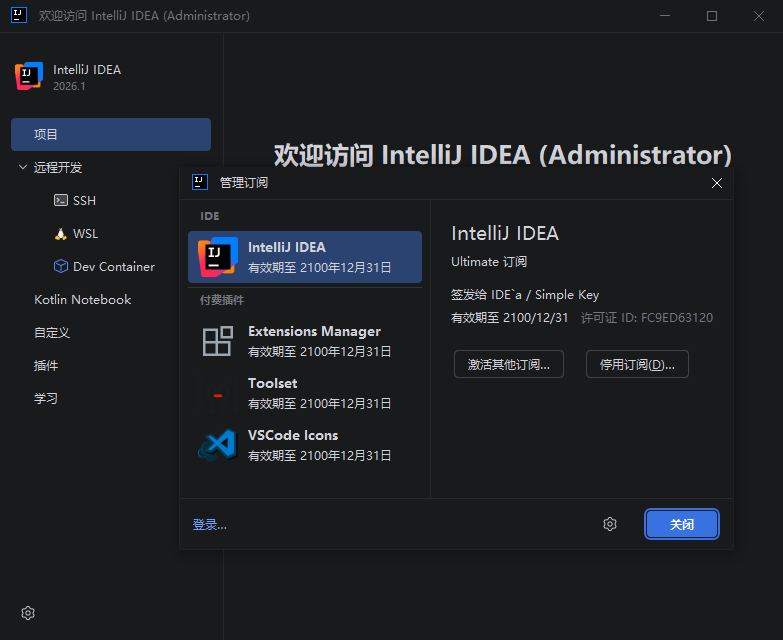Screen dimensions: 783x640
Task: Open the bottom-left settings gear in the welcome window
Action: (28, 613)
